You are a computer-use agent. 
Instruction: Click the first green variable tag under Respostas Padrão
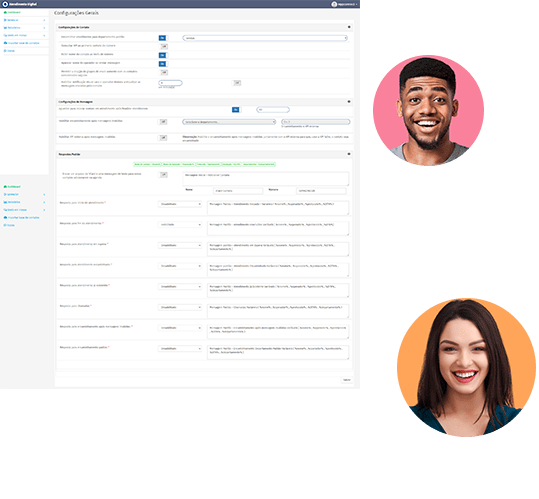point(147,164)
